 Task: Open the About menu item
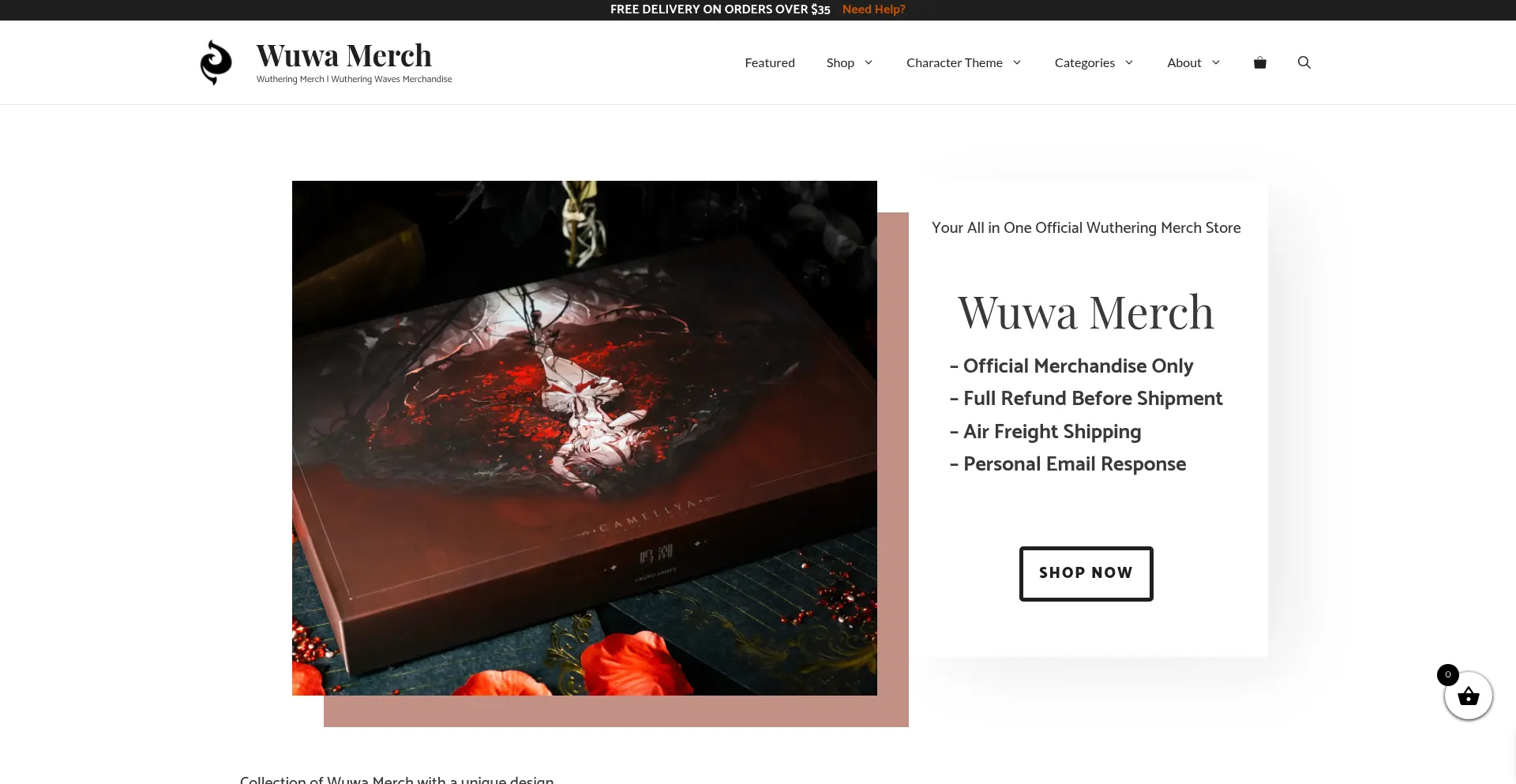click(1184, 62)
